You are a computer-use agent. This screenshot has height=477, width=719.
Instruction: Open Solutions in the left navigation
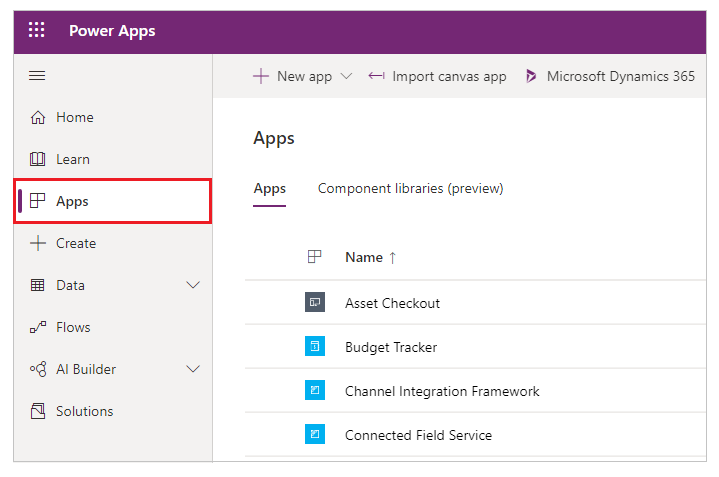113,411
